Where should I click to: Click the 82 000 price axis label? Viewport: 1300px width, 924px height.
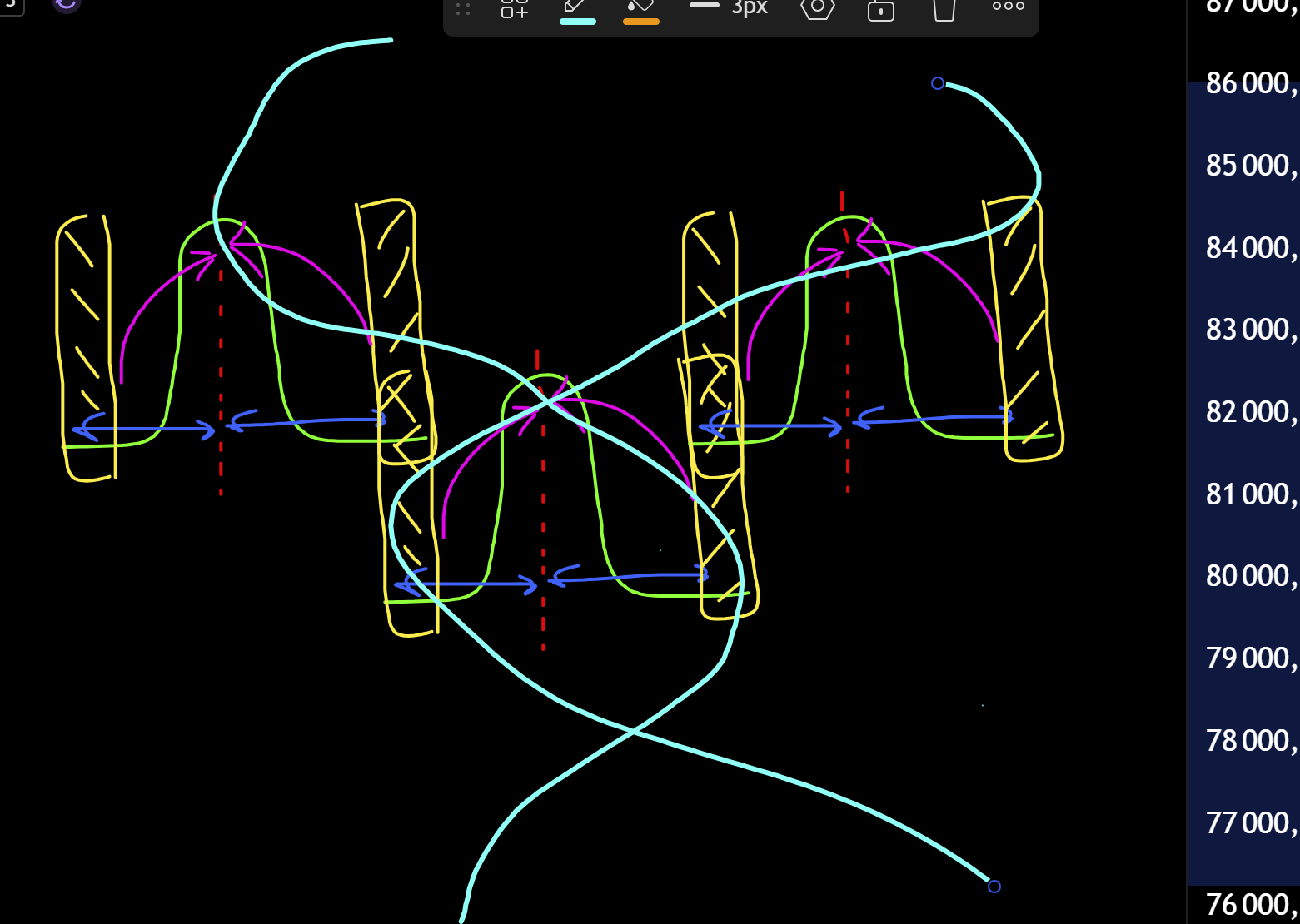(x=1249, y=411)
